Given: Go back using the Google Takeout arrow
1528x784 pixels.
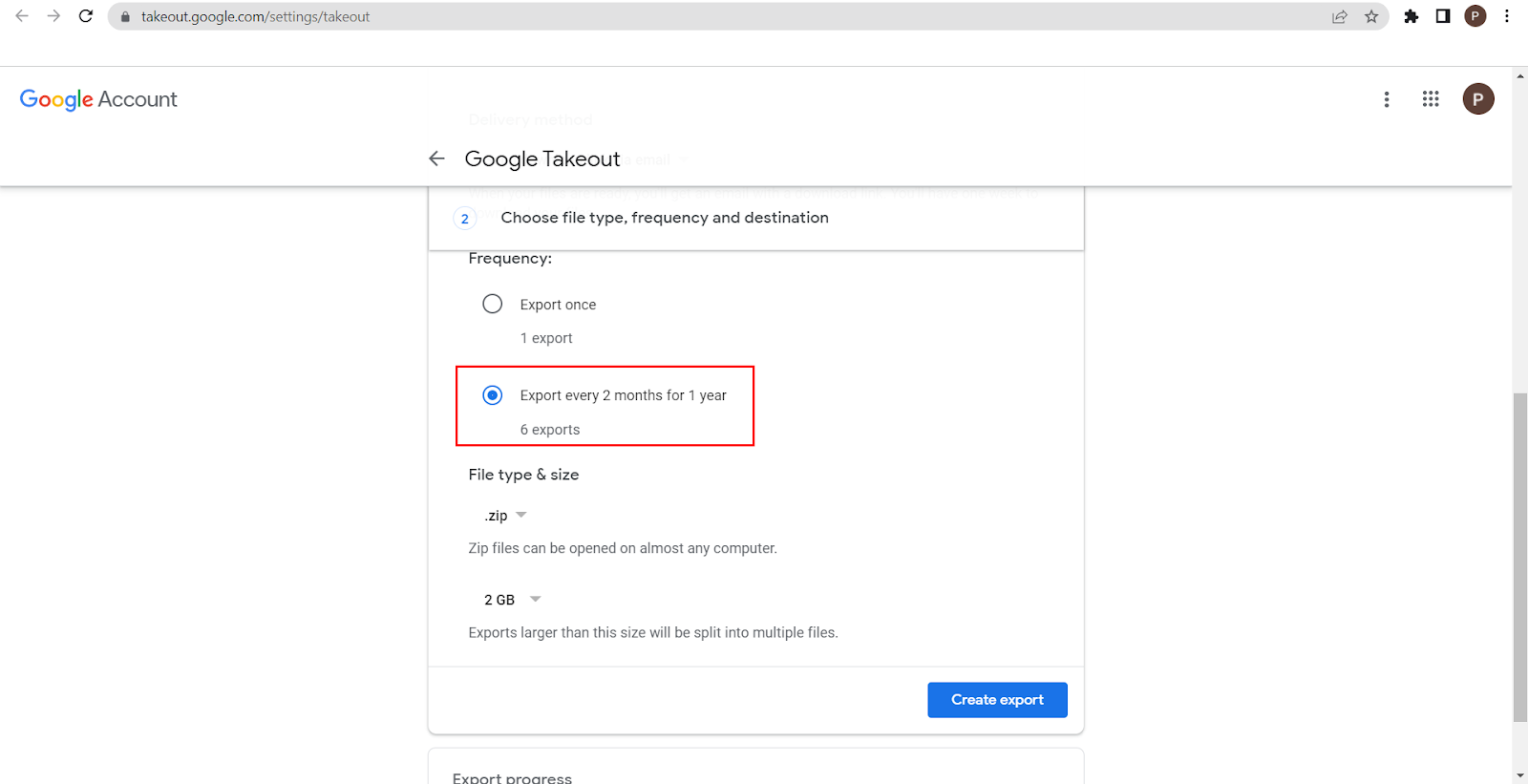Looking at the screenshot, I should coord(437,159).
